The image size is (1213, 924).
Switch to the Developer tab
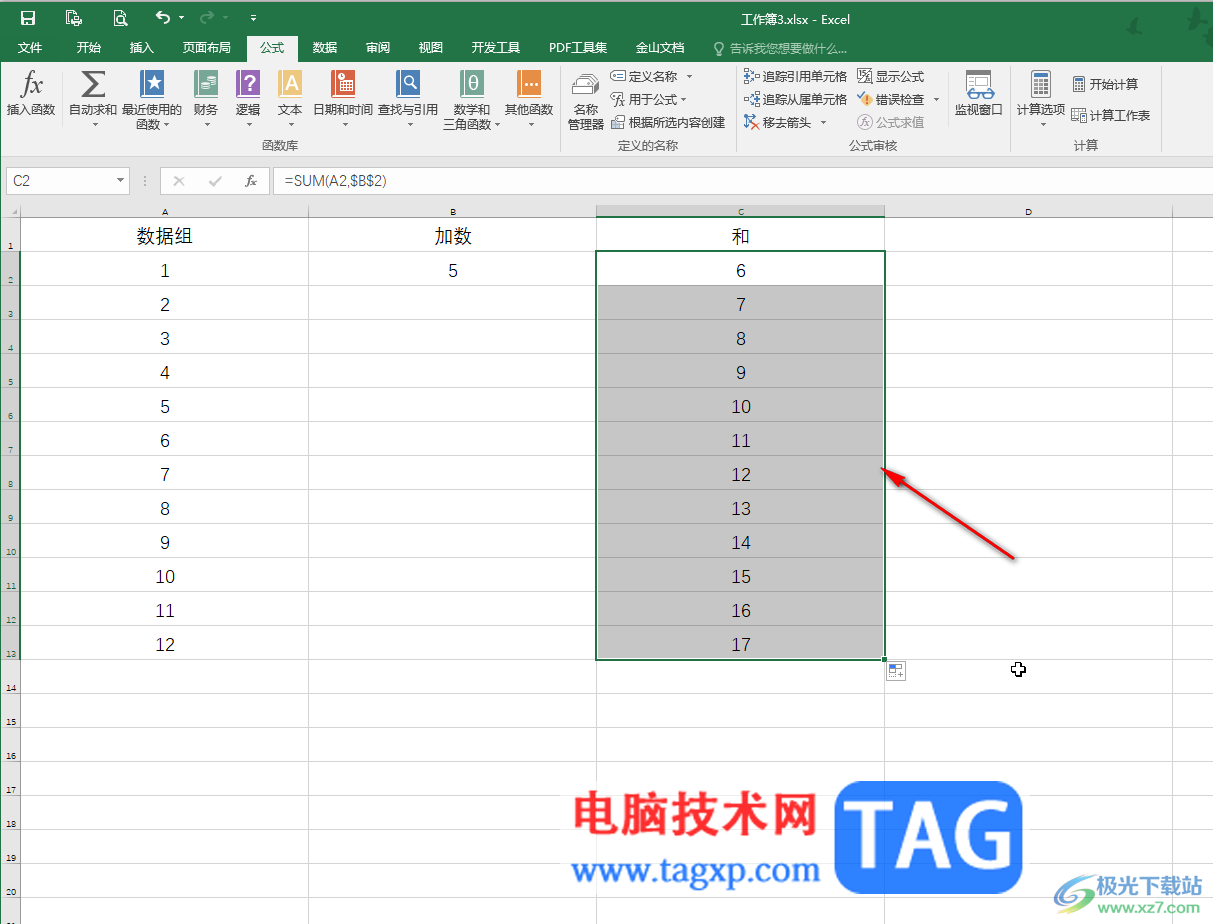coord(495,47)
